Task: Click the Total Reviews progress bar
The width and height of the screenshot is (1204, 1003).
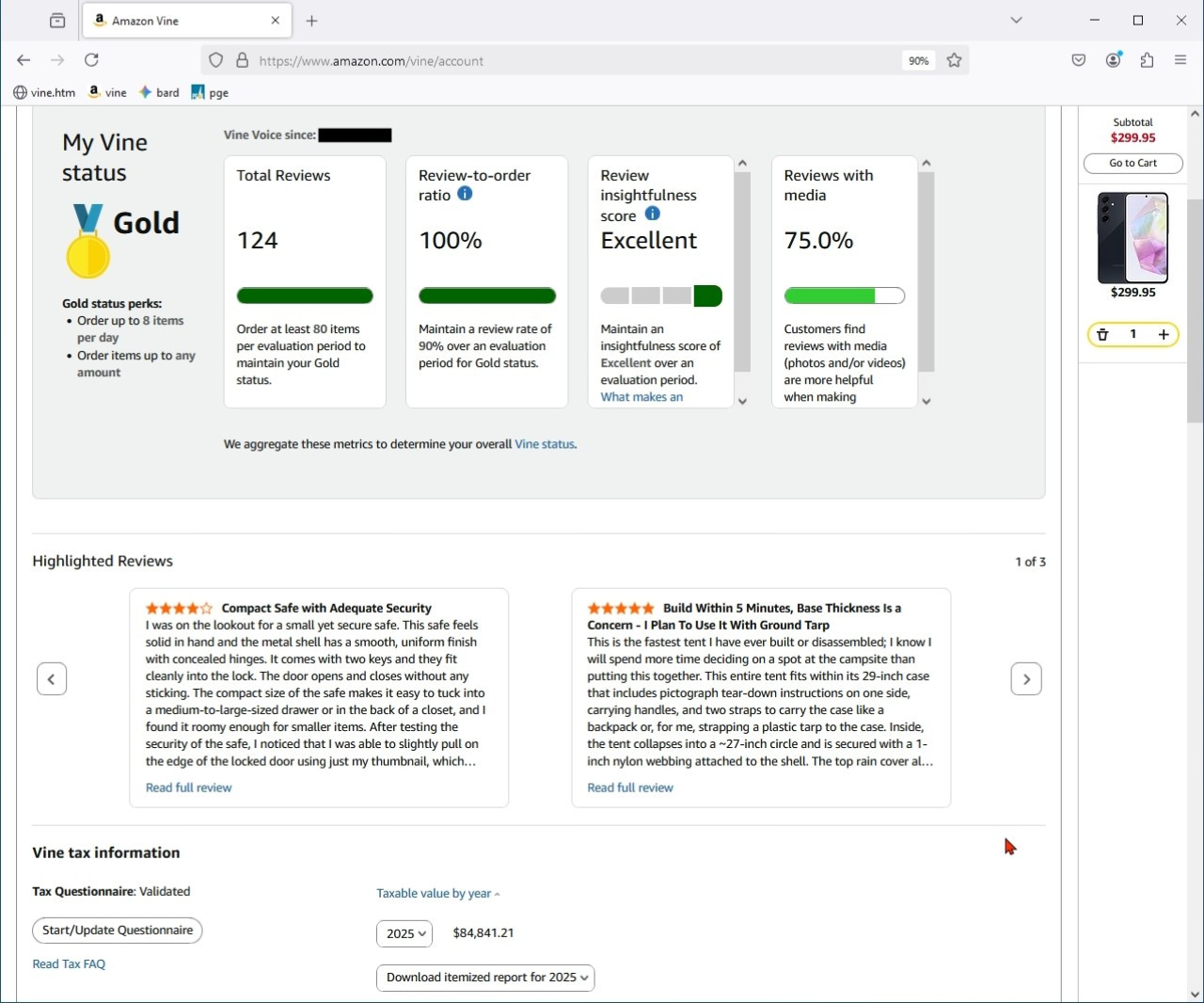Action: [305, 295]
